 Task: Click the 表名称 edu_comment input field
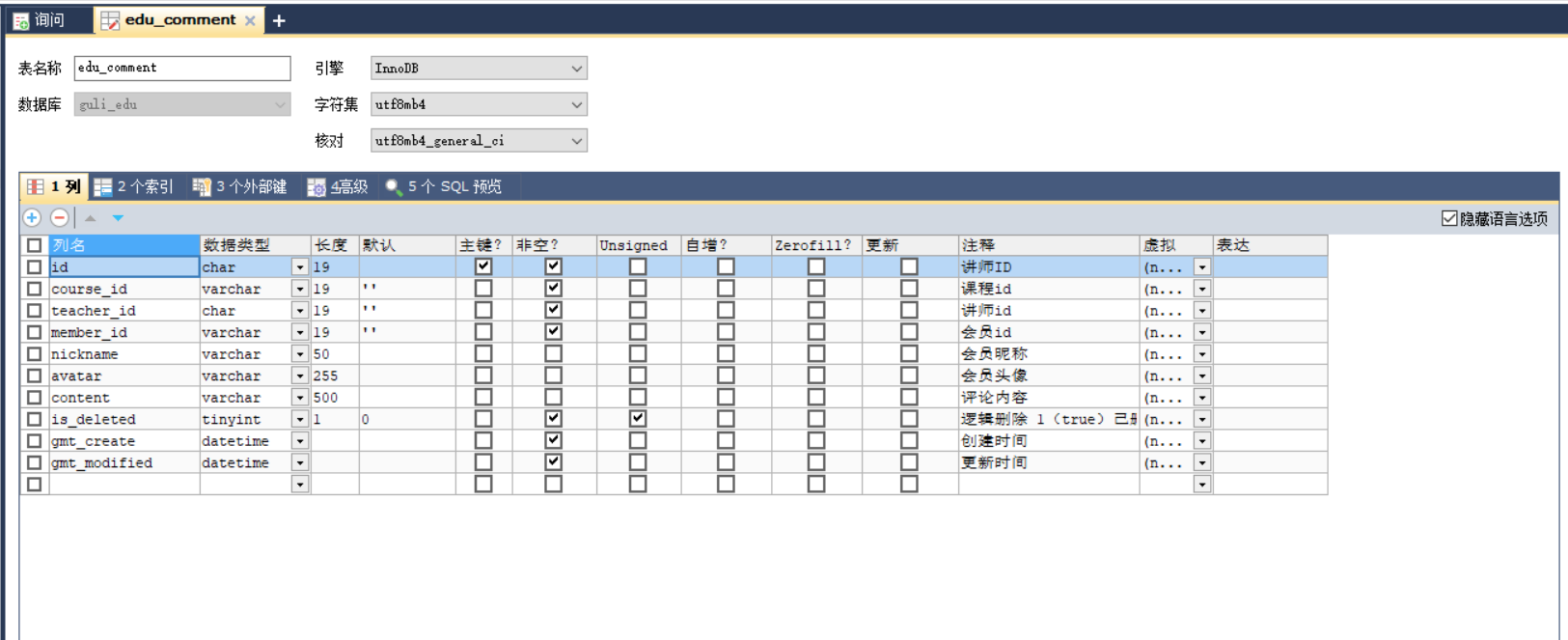[x=182, y=68]
